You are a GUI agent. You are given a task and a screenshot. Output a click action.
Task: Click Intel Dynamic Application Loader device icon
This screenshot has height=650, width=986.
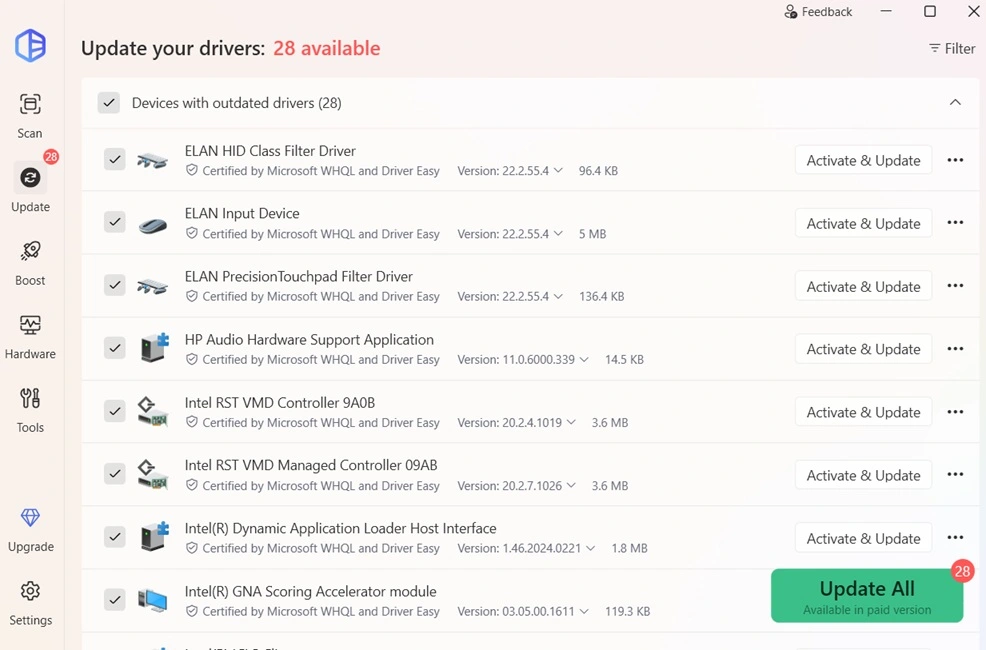point(154,536)
